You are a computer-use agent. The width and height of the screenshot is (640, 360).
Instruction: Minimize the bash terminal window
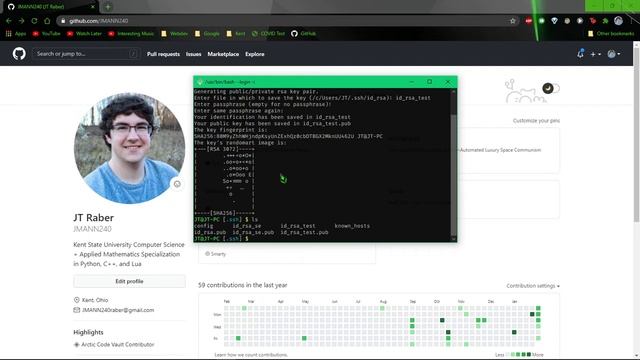[411, 82]
